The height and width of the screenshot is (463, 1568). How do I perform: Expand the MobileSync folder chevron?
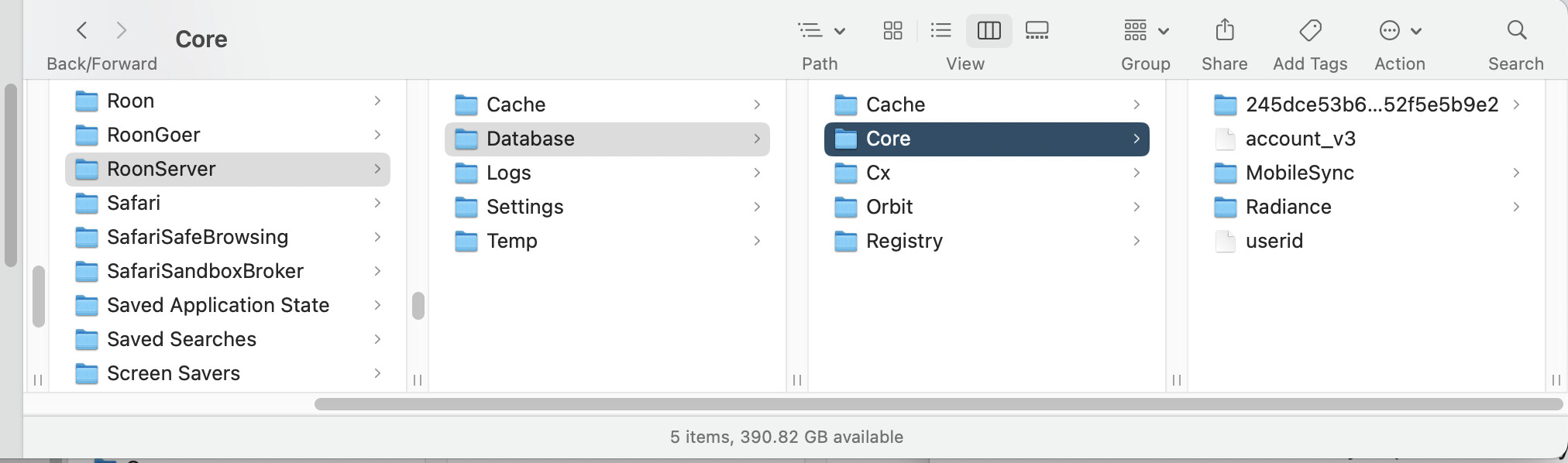1515,173
